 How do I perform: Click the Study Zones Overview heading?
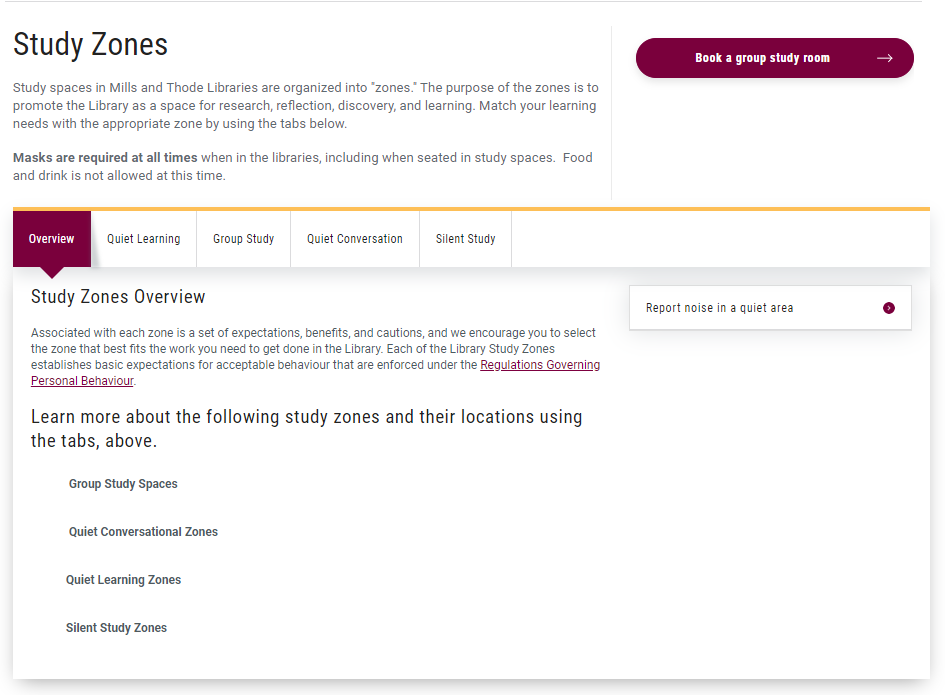point(118,297)
